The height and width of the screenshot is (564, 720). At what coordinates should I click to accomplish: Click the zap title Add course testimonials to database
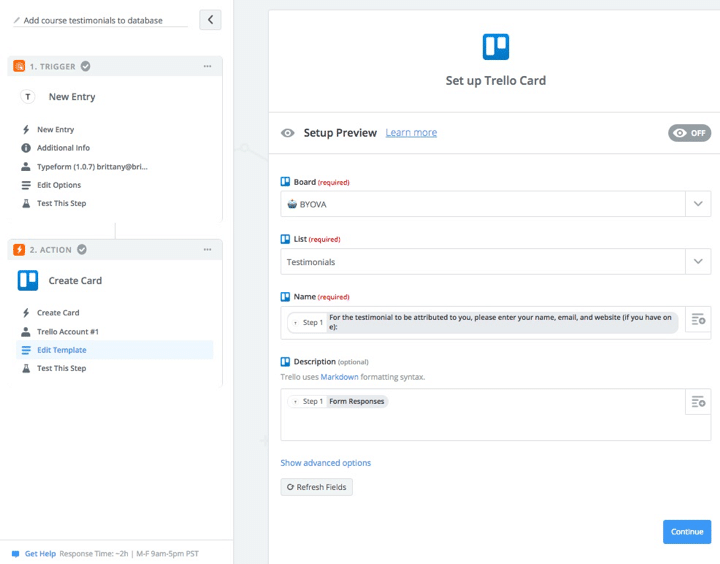93,21
